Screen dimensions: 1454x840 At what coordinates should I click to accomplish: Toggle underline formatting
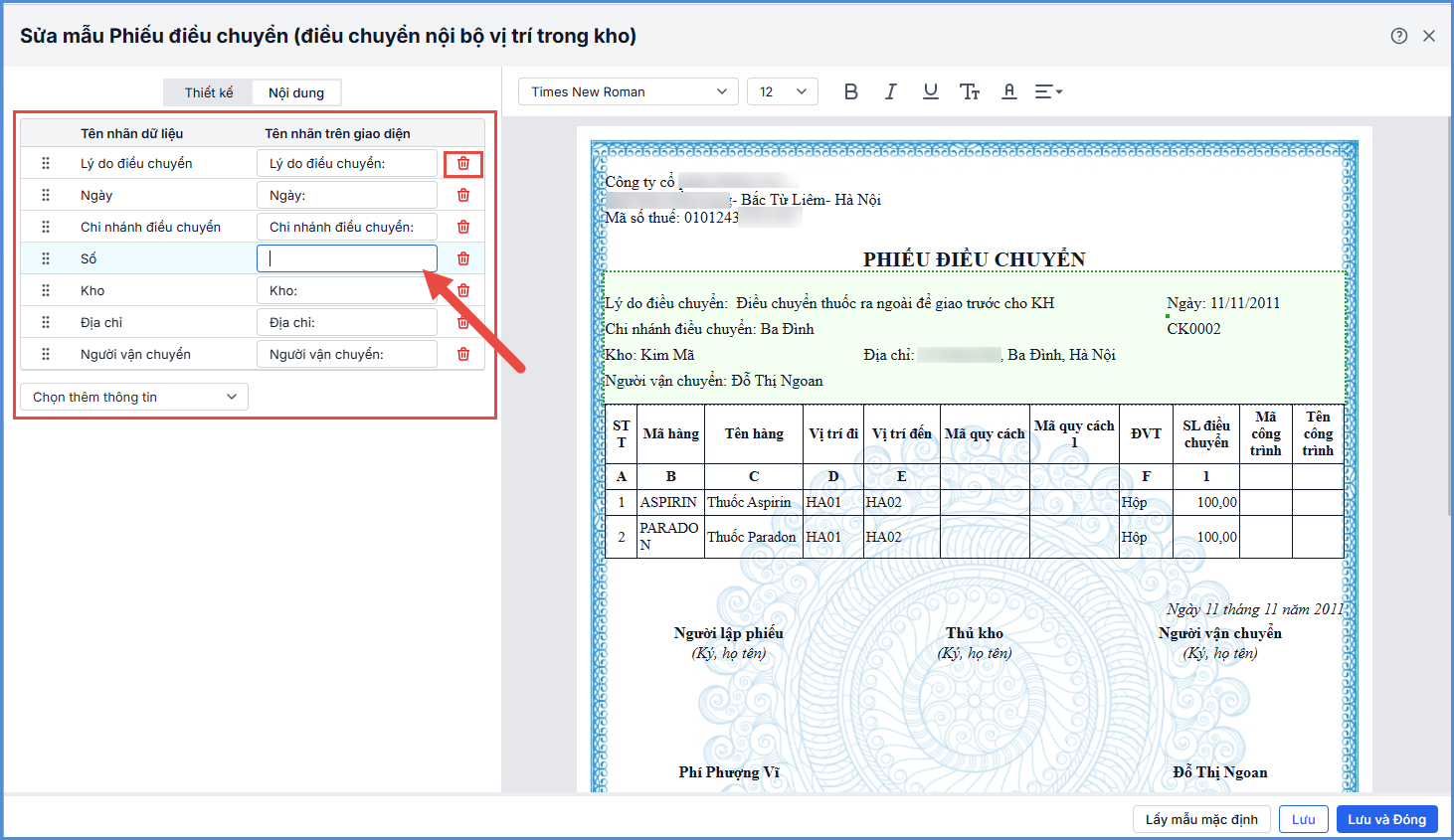[931, 91]
